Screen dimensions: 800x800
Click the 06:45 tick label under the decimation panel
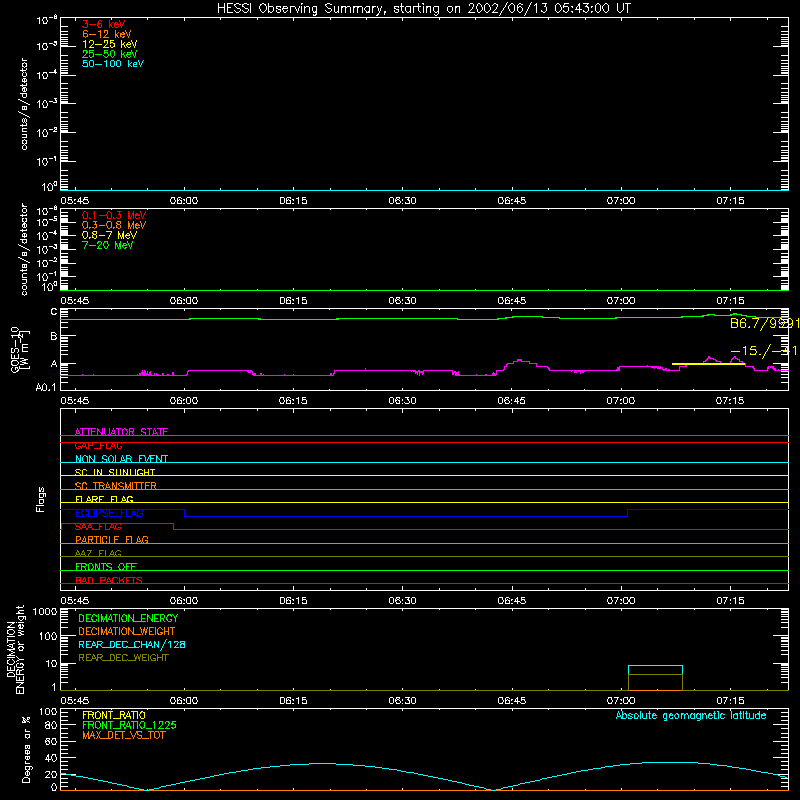(511, 701)
